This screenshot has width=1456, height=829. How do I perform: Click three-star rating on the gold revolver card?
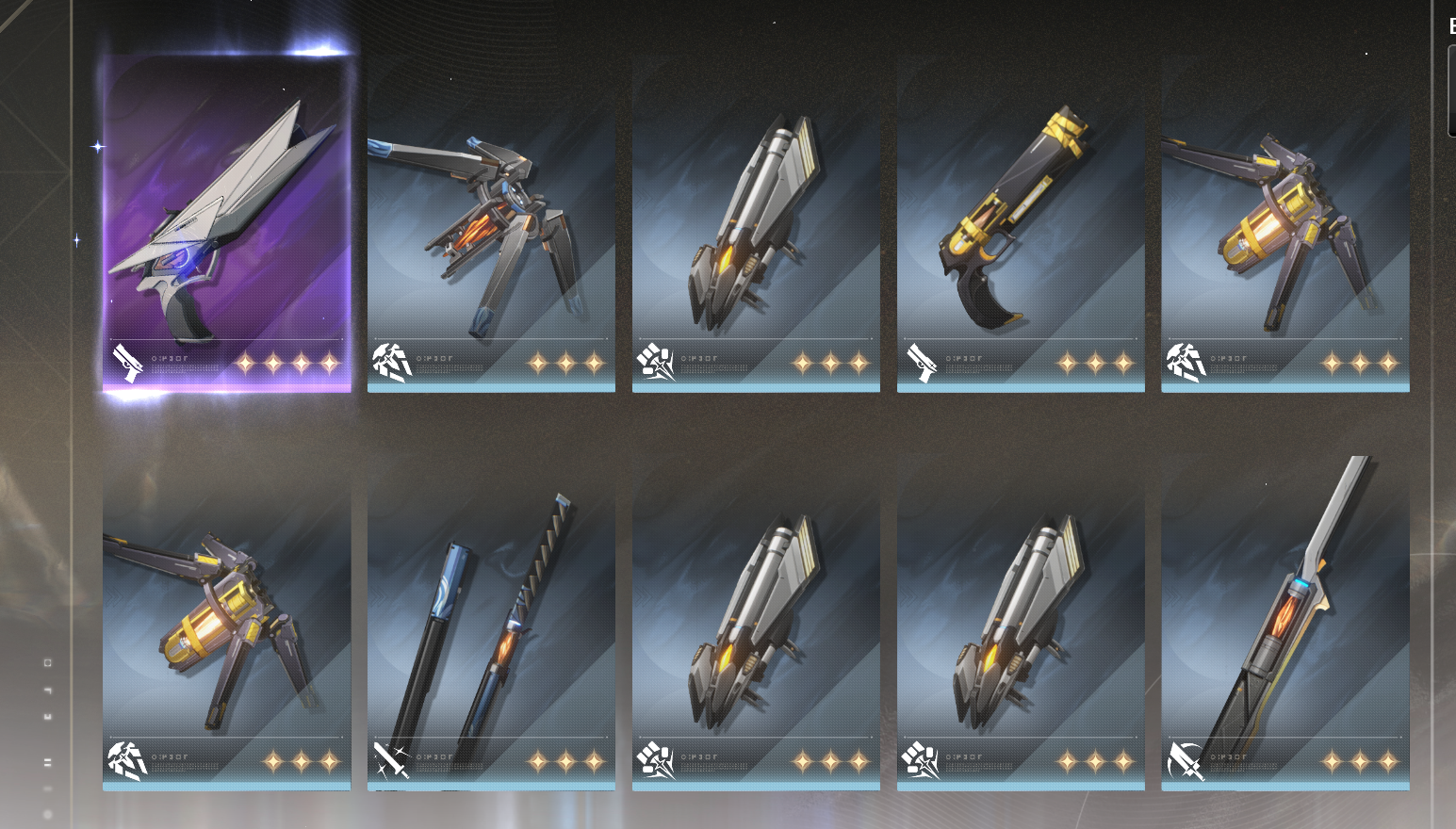point(1095,363)
